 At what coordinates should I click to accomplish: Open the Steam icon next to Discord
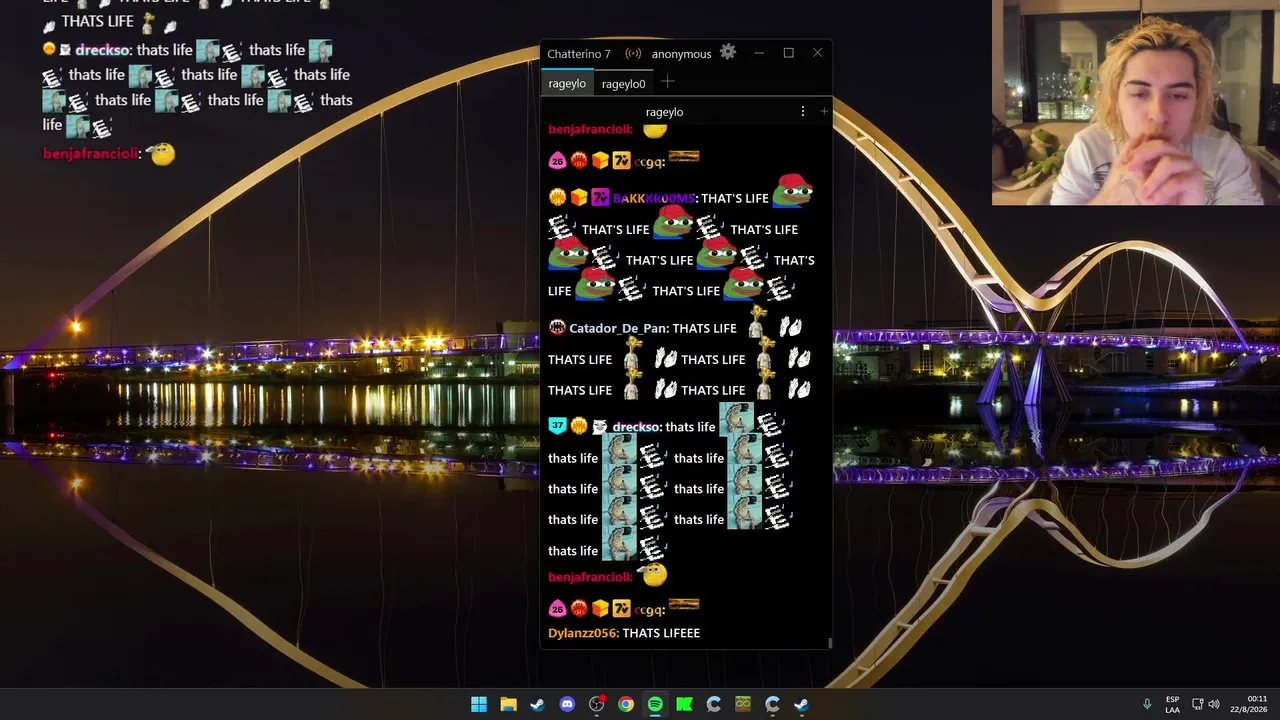pos(537,704)
